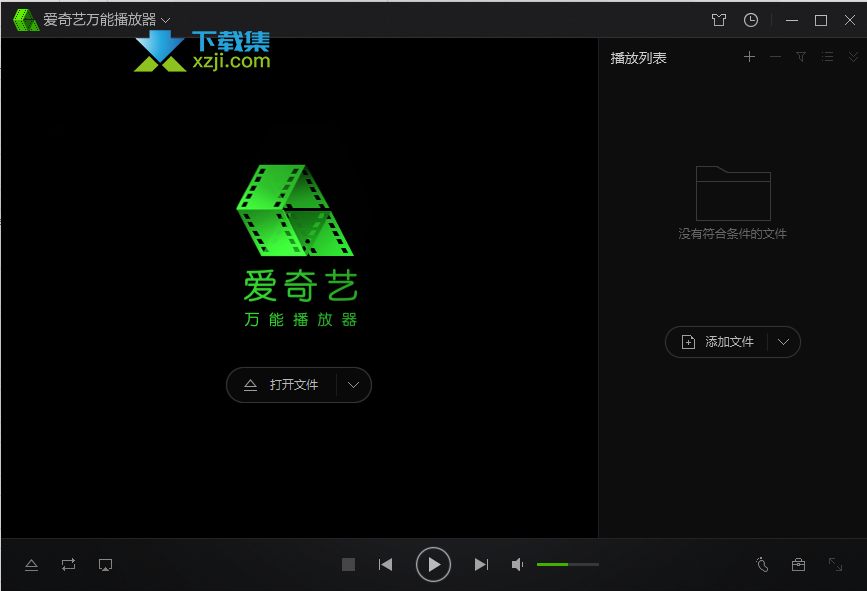Expand the 打开文件 dropdown arrow
Screen dimensions: 867x591
click(x=353, y=385)
